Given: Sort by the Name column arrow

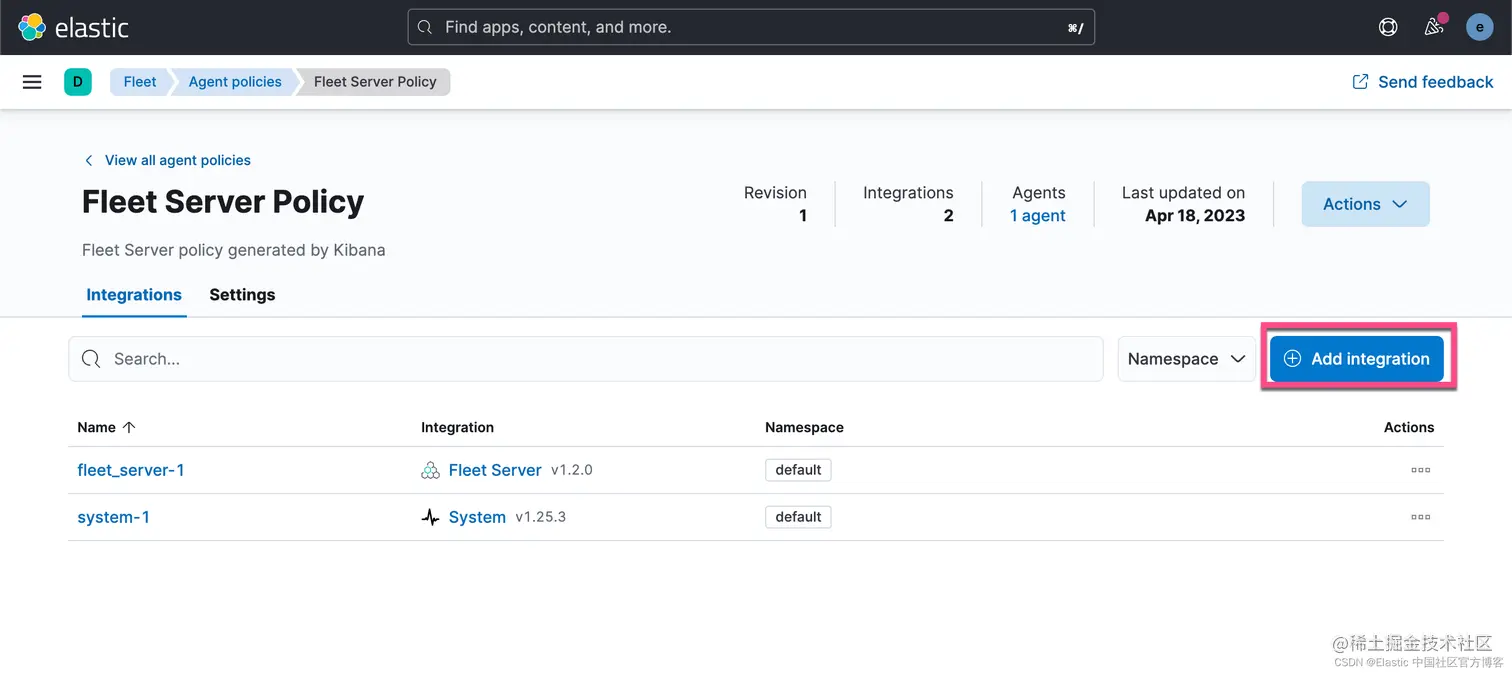Looking at the screenshot, I should [x=128, y=427].
